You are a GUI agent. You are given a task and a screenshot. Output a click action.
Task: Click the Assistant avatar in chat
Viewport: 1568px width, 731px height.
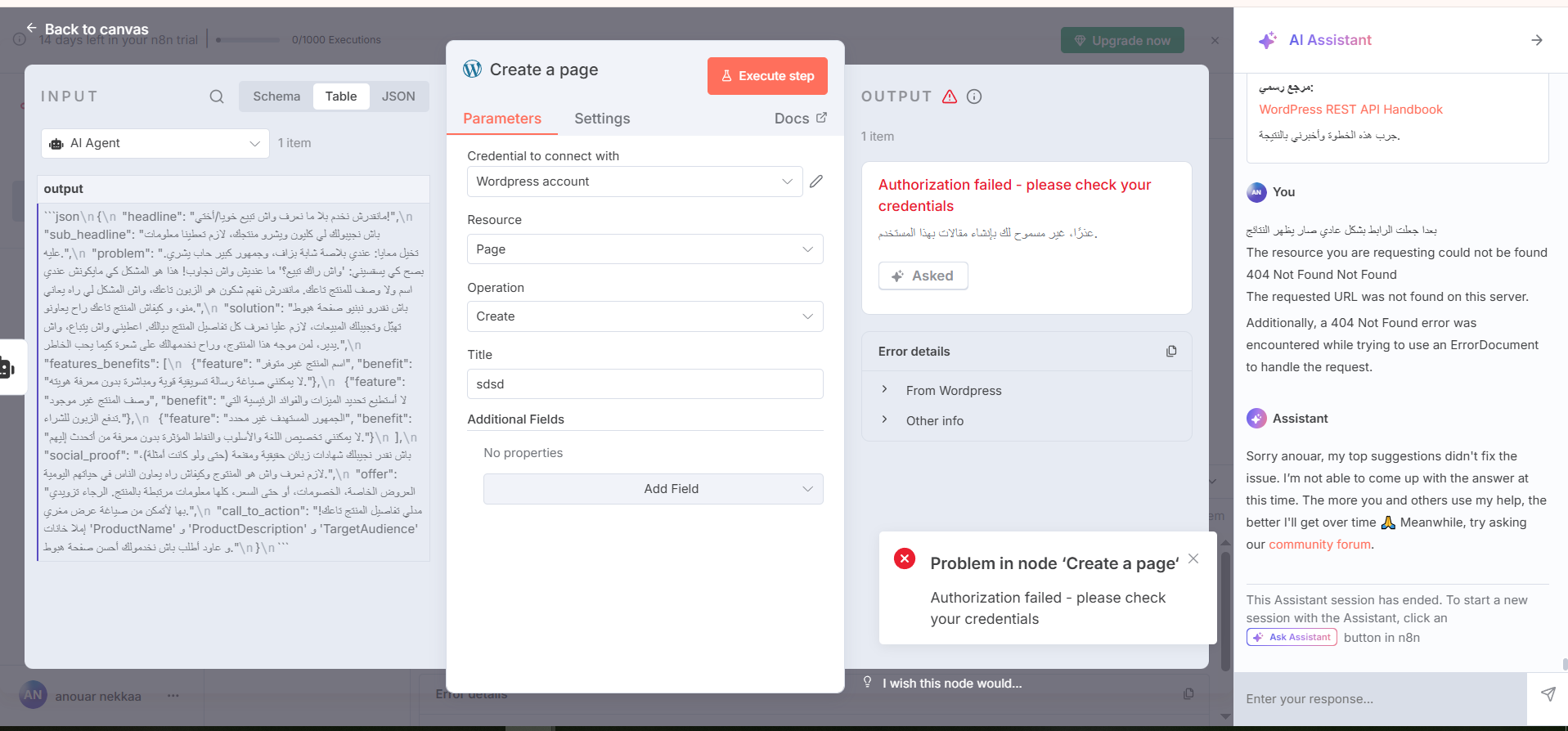point(1256,419)
